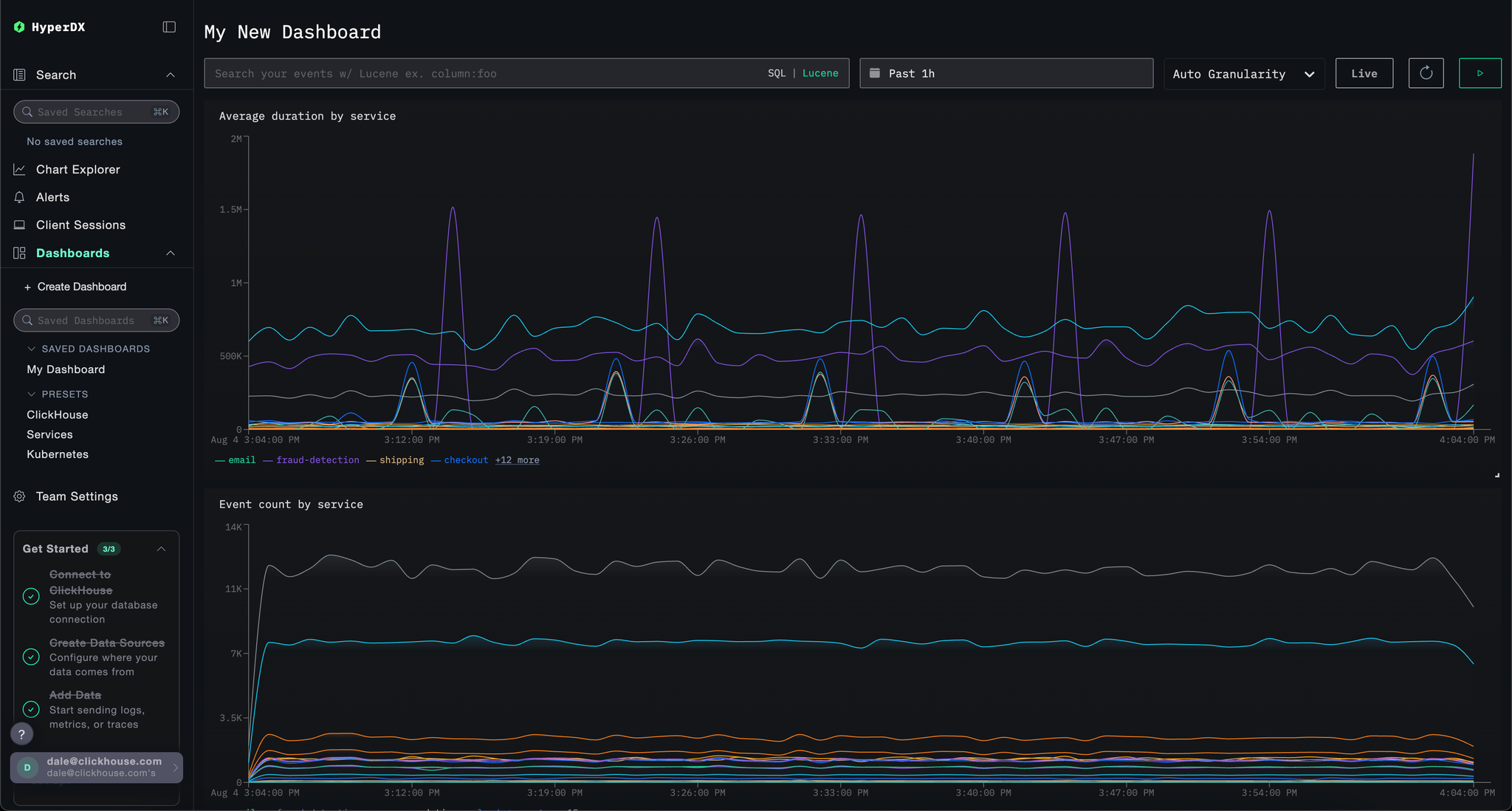Open Client Sessions from the sidebar
Screen dimensions: 1512x811
(80, 225)
